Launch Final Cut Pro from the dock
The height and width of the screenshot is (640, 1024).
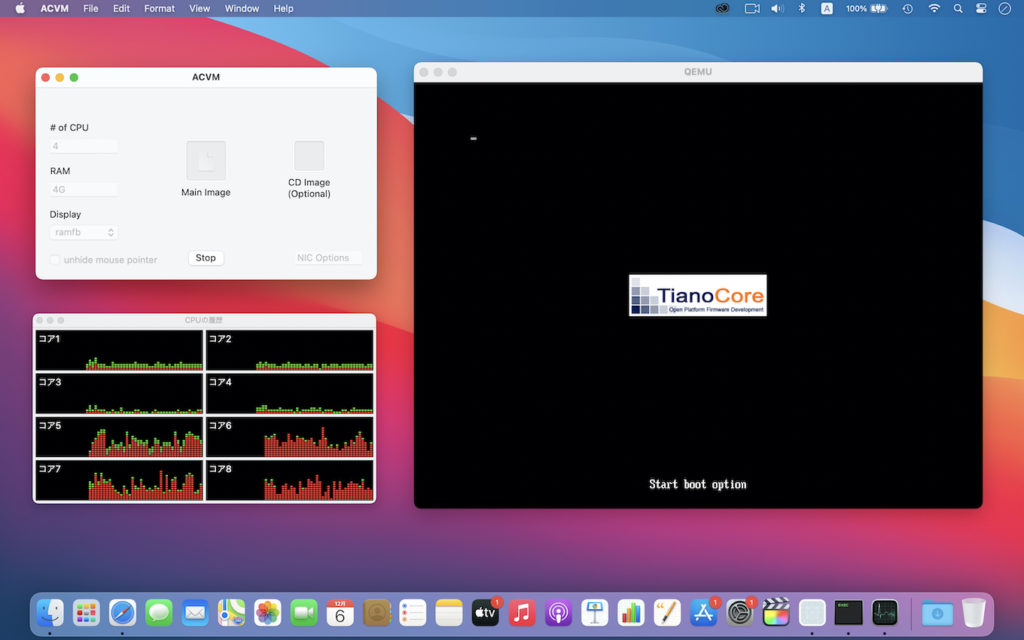tap(776, 612)
